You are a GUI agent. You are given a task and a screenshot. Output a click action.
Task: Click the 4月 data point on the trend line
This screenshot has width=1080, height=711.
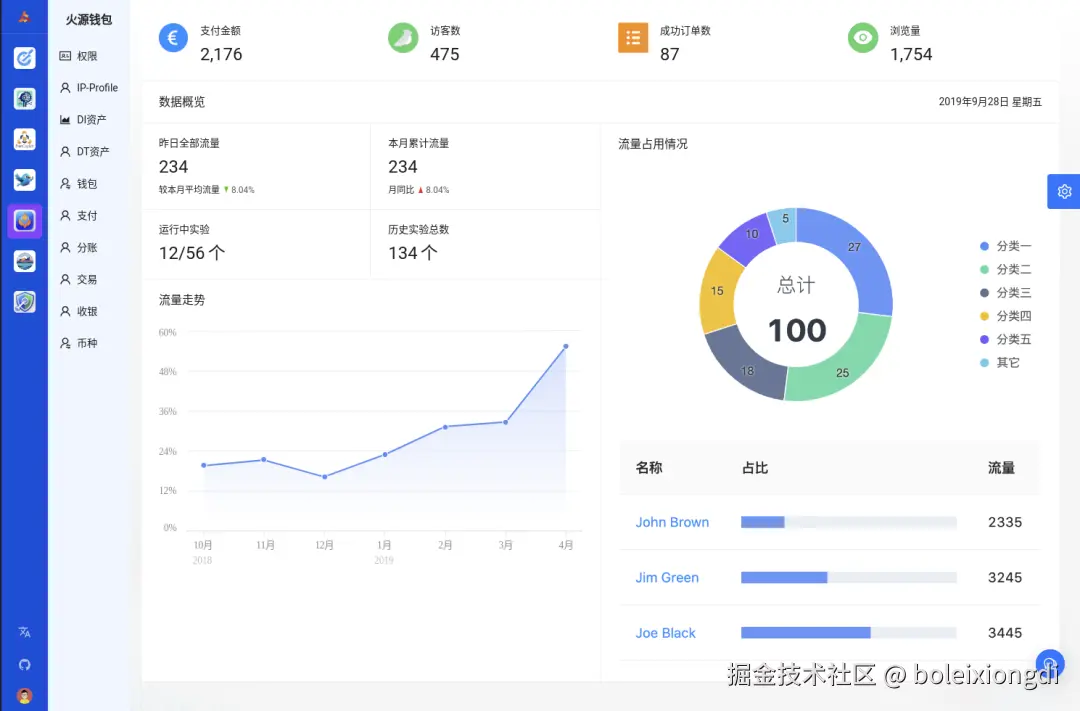pyautogui.click(x=565, y=347)
